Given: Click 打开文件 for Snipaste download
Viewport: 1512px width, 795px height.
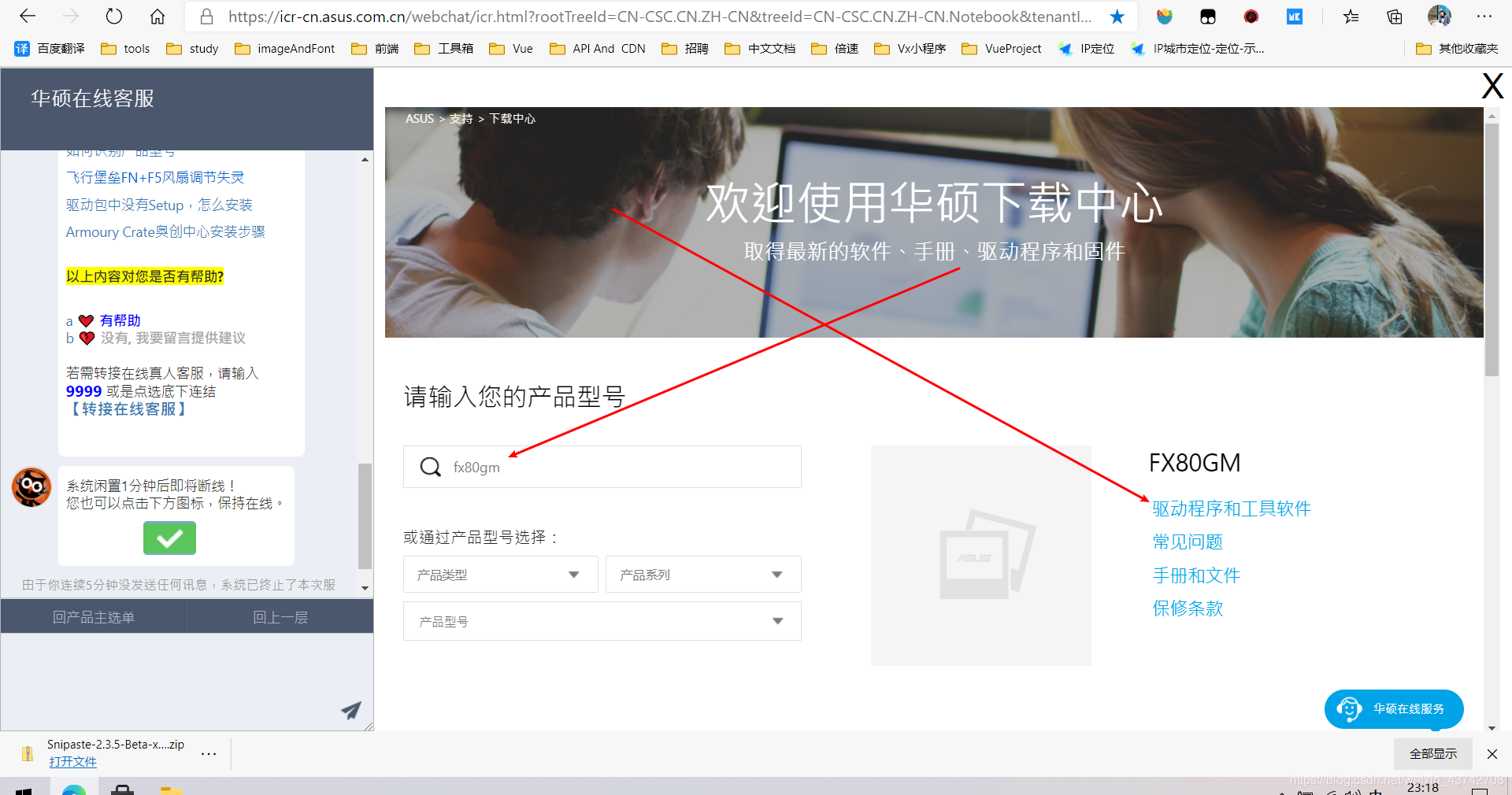Looking at the screenshot, I should click(72, 761).
